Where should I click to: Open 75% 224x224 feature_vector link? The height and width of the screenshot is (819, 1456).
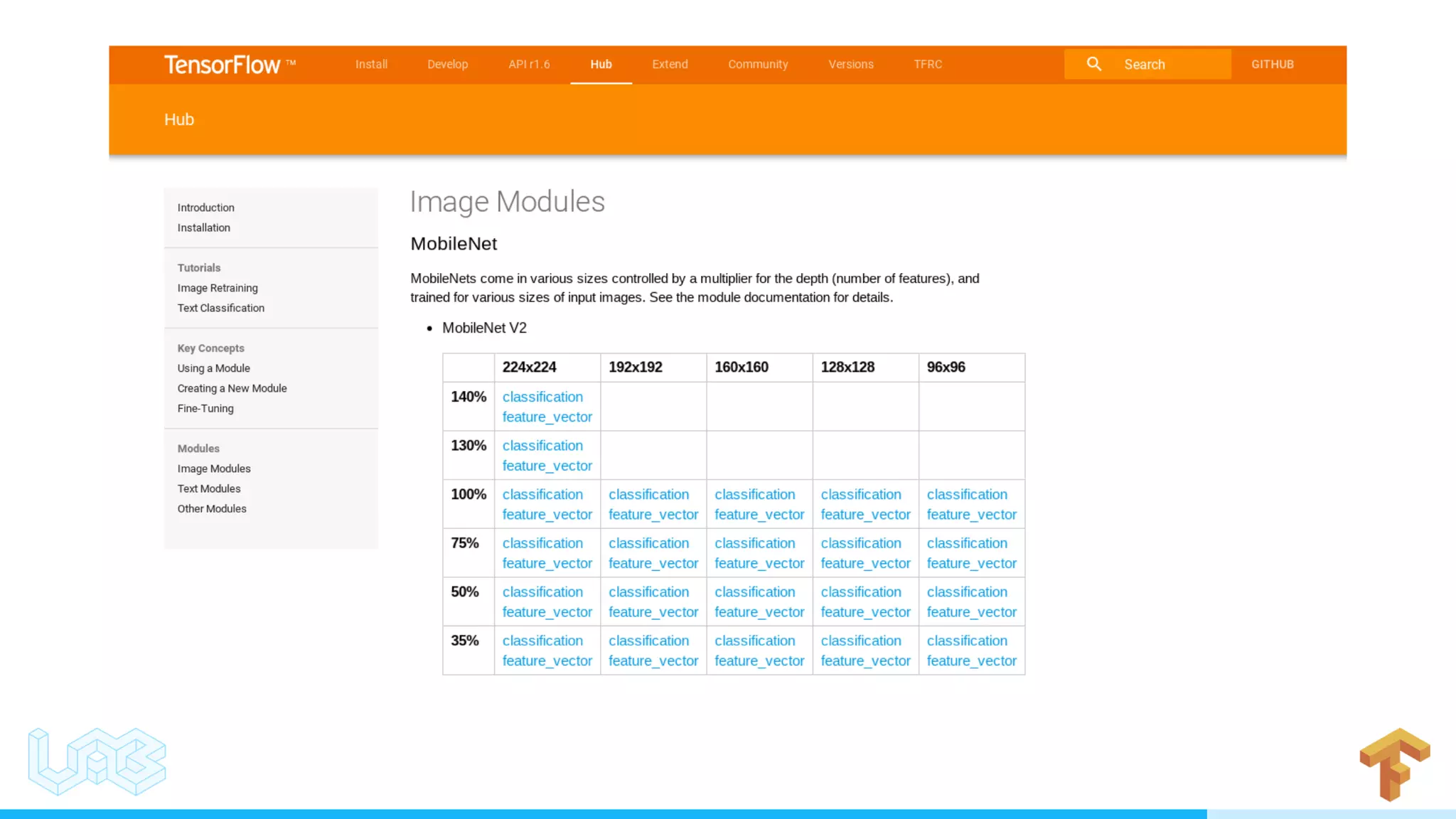(x=547, y=564)
